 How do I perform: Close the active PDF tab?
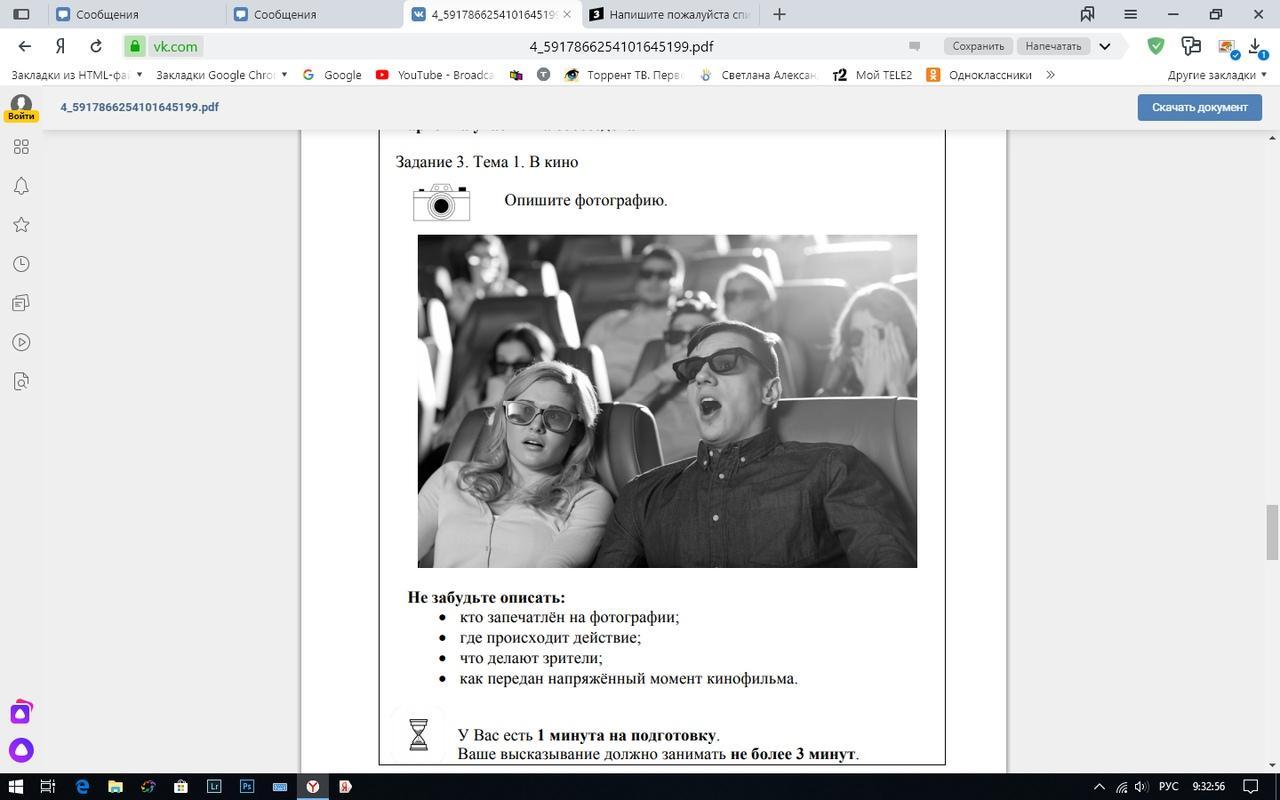tap(568, 14)
